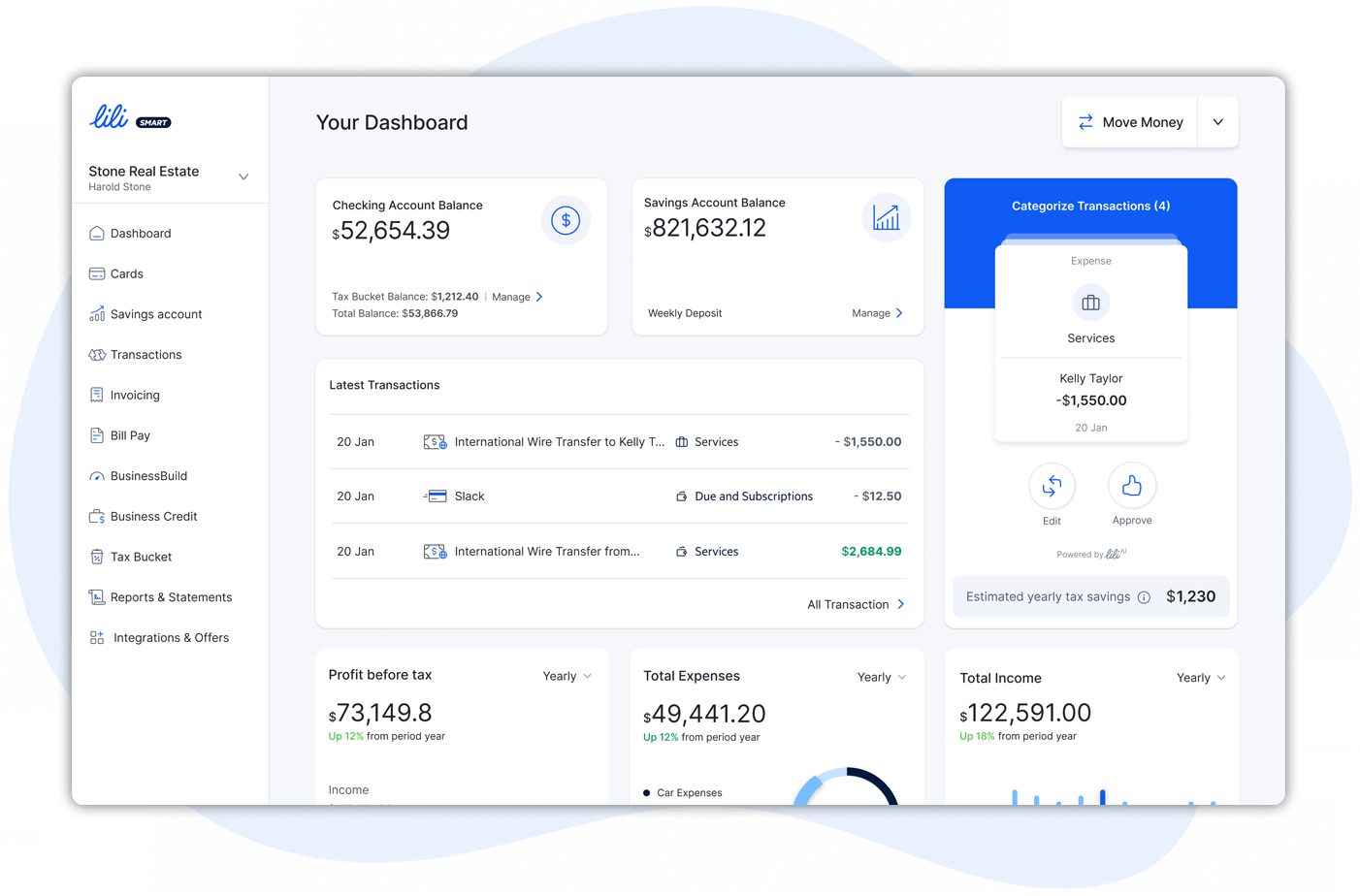Open Savings account in the sidebar
1360x896 pixels.
(155, 314)
